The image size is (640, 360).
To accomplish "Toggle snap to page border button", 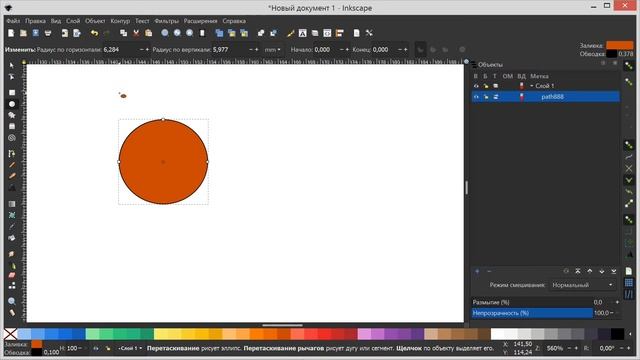I will tap(629, 271).
